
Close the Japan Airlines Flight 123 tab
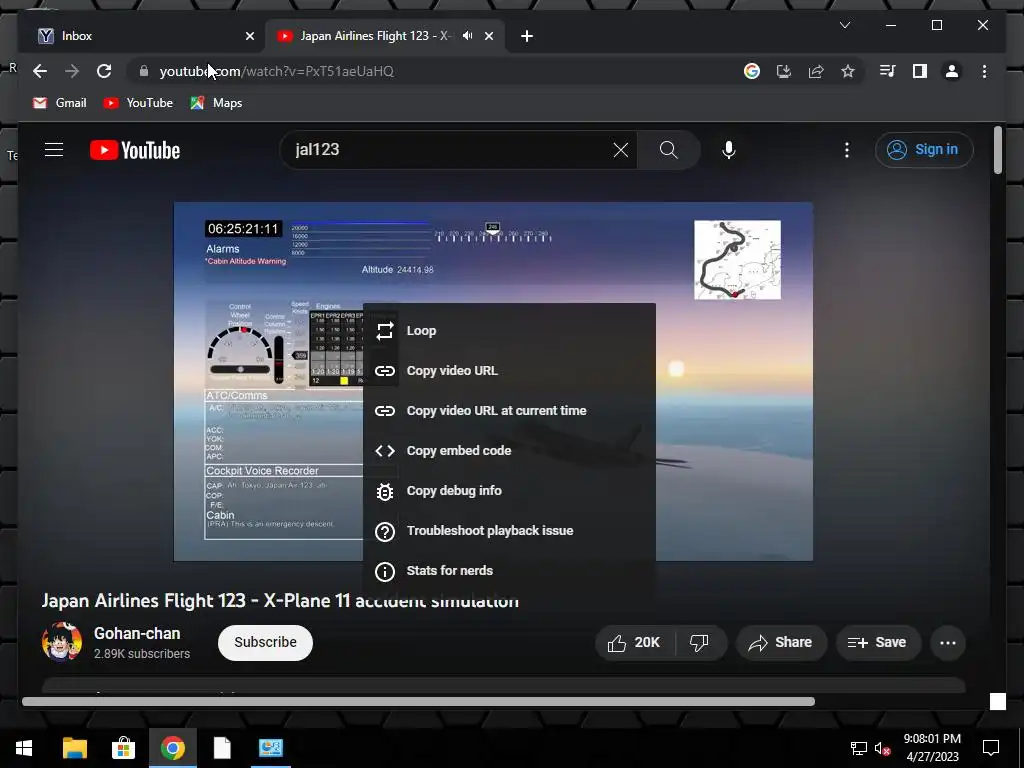click(489, 36)
